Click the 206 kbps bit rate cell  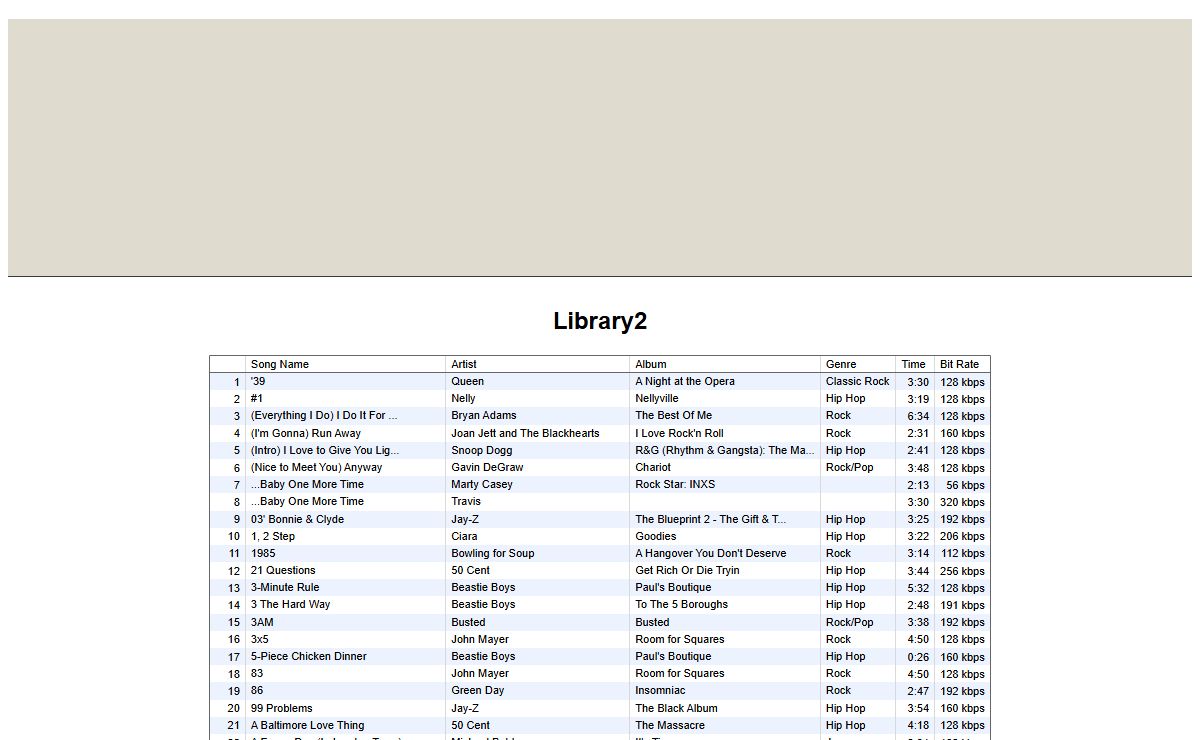coord(962,537)
